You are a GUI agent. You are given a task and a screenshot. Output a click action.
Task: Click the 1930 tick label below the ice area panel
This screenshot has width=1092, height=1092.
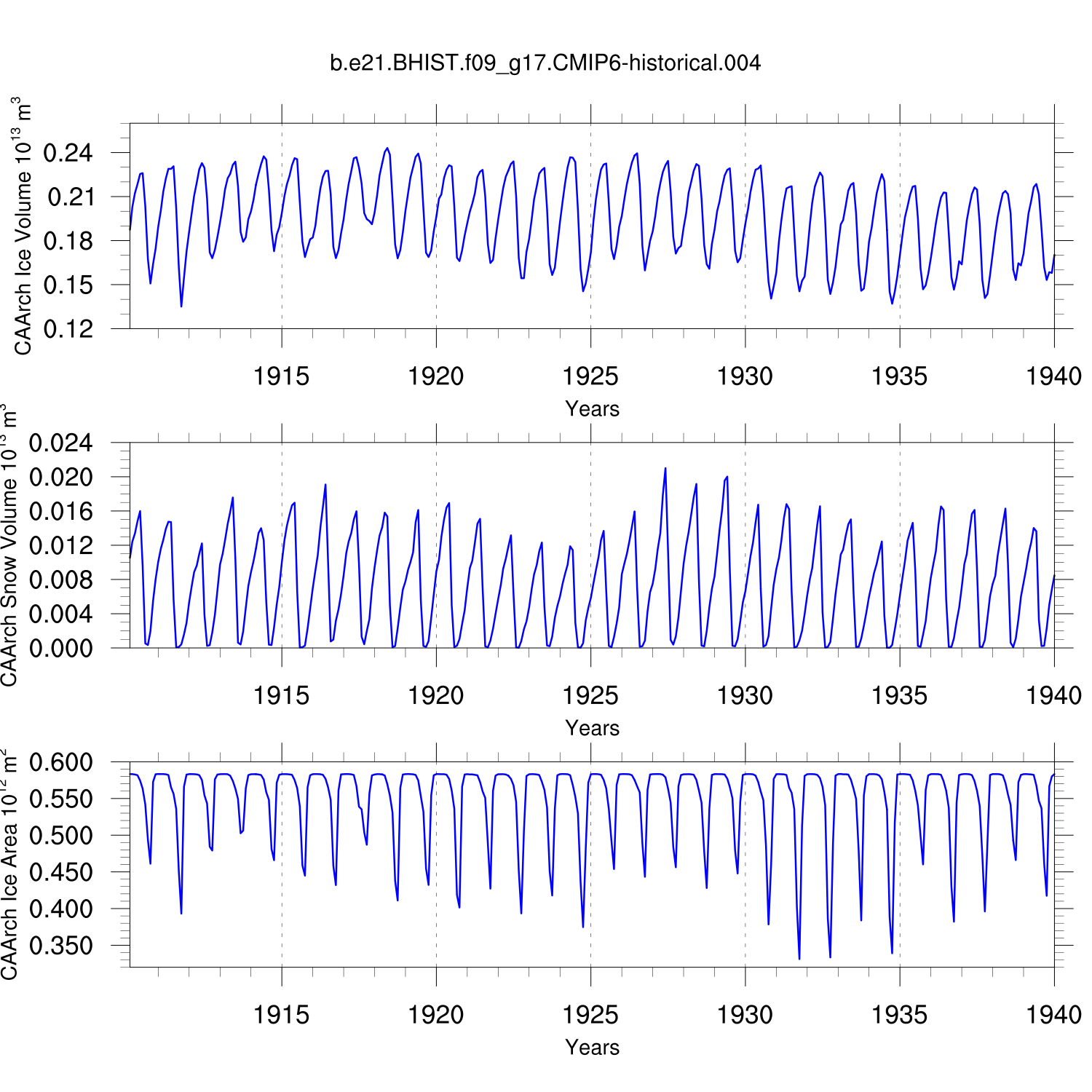click(745, 1015)
